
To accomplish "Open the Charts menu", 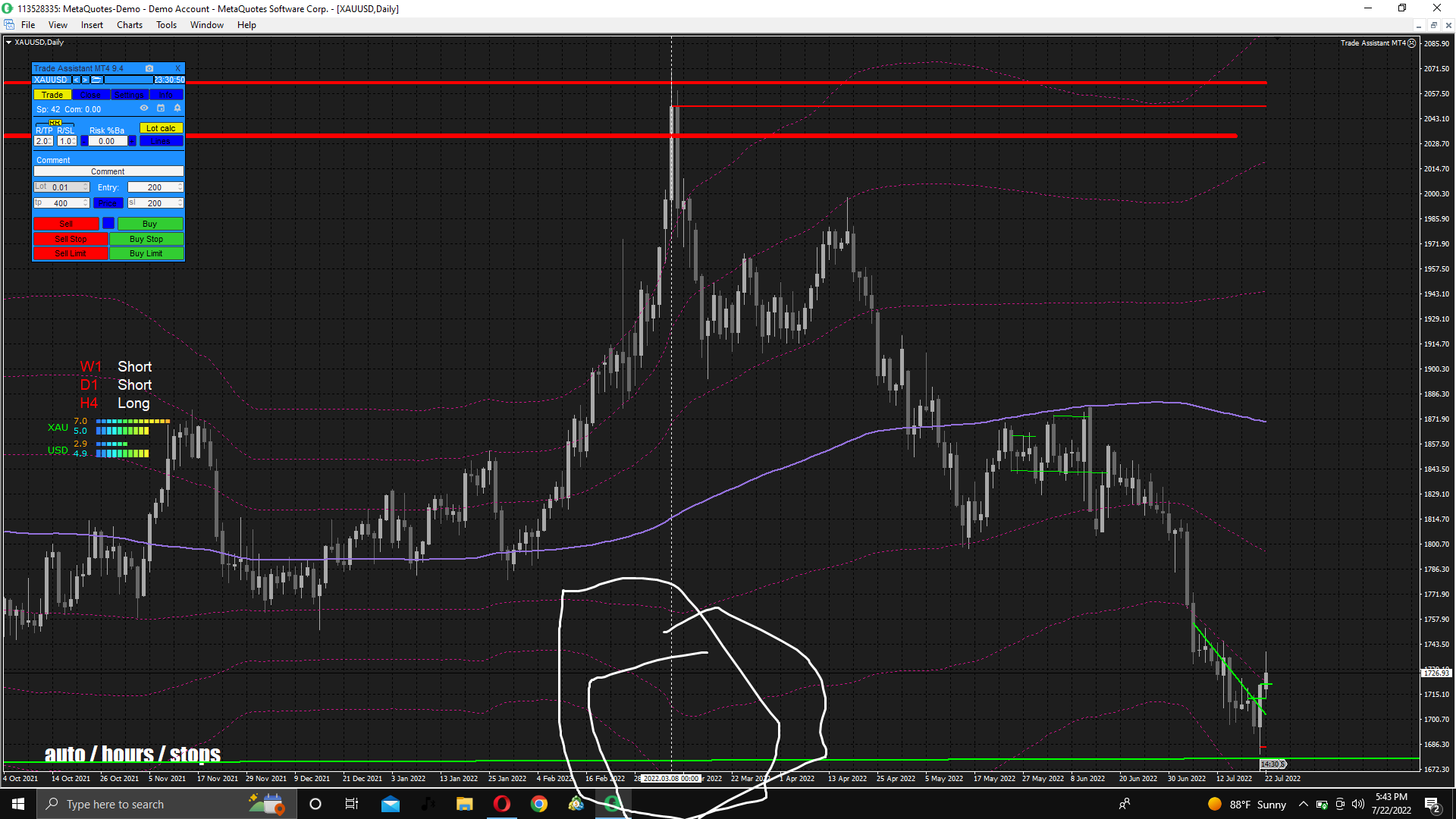I will 129,25.
